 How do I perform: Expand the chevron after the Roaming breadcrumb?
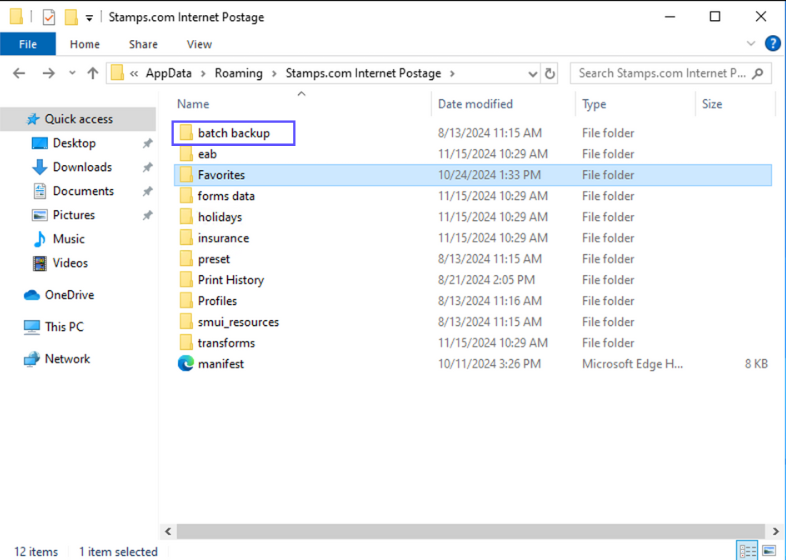coord(274,74)
